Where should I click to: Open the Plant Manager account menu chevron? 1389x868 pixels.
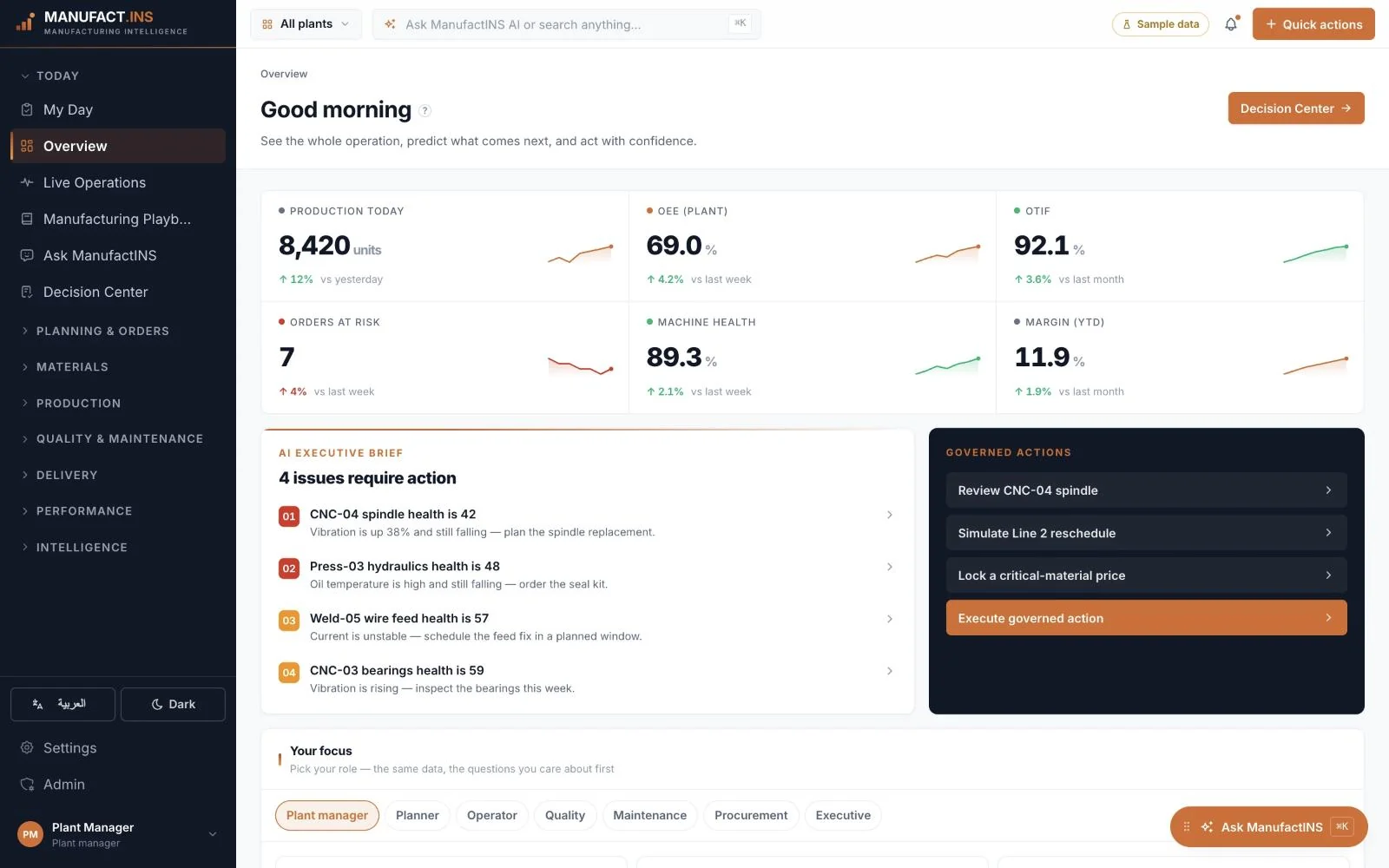click(x=213, y=834)
